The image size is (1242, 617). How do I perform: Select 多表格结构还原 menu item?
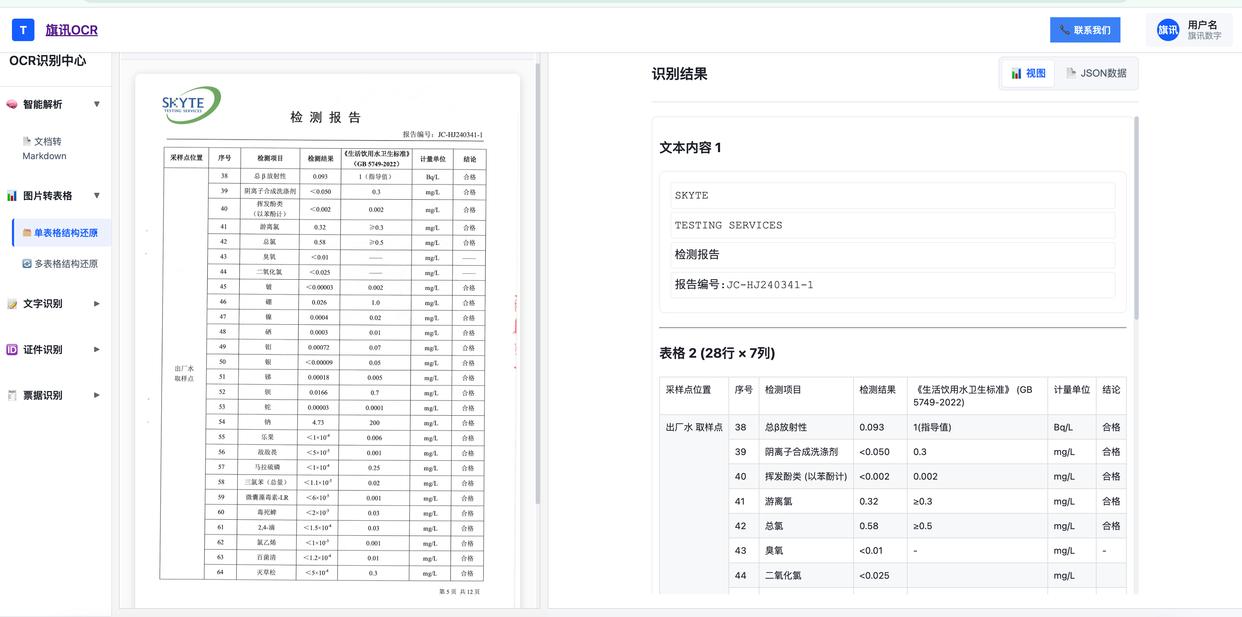point(60,264)
